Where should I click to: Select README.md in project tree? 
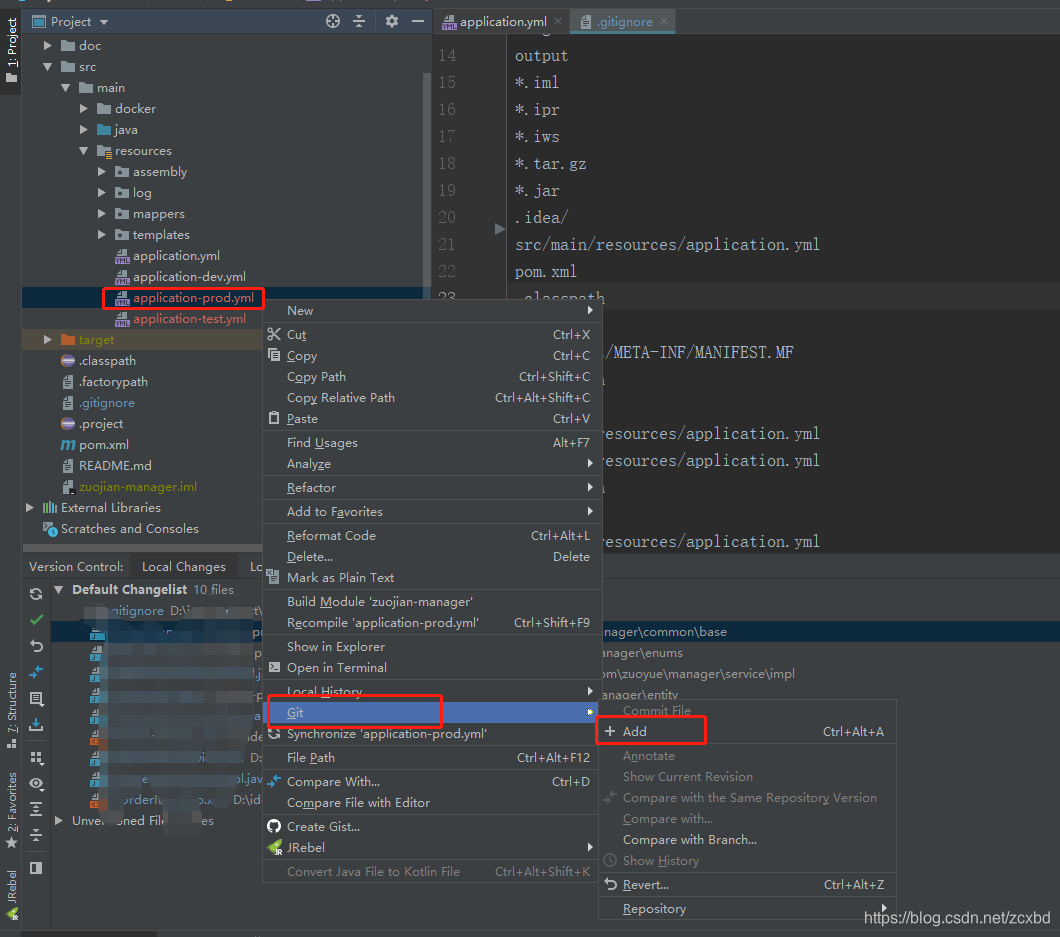pos(114,465)
